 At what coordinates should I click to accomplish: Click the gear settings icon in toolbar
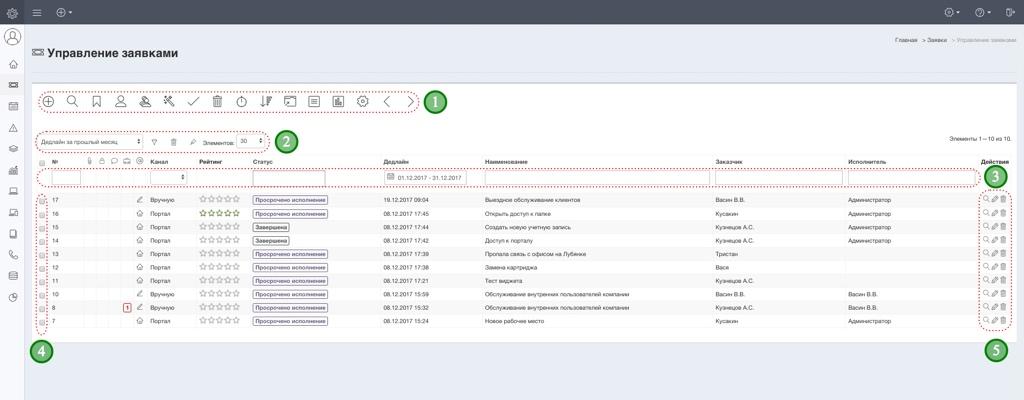tap(362, 102)
